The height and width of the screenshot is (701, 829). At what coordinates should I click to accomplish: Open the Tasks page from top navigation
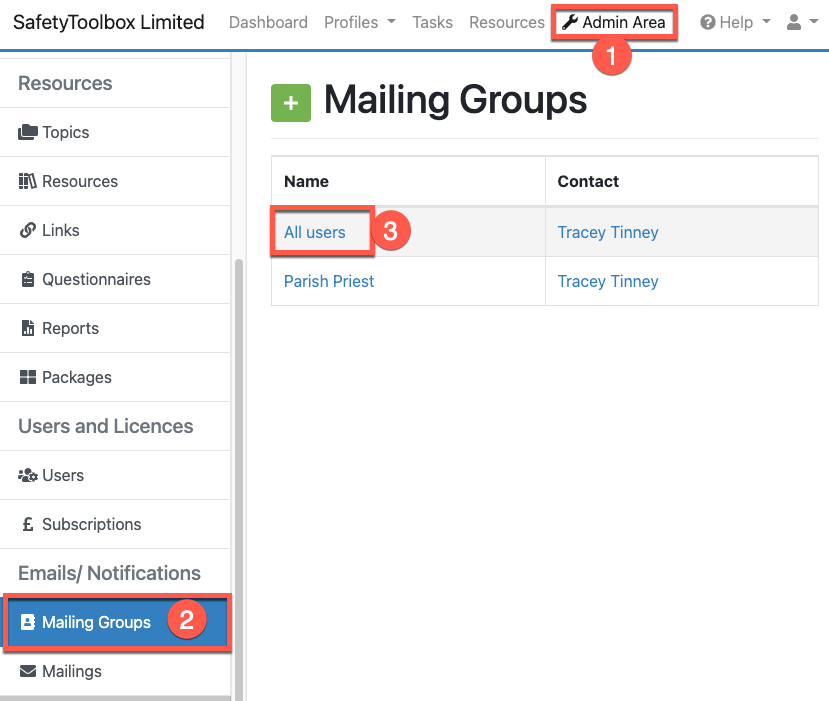(x=432, y=21)
